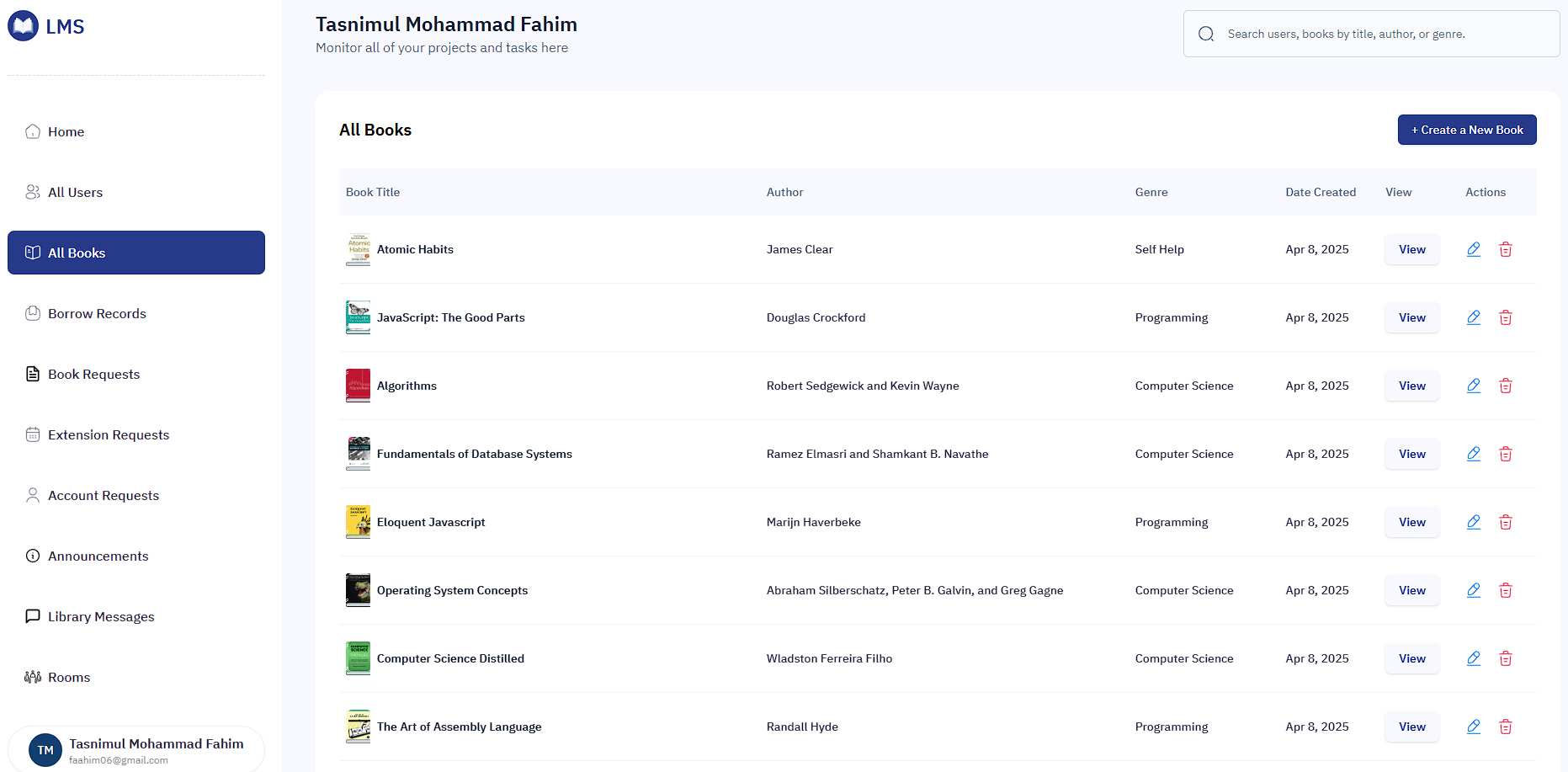Open Rooms section
The image size is (1568, 772).
(136, 677)
